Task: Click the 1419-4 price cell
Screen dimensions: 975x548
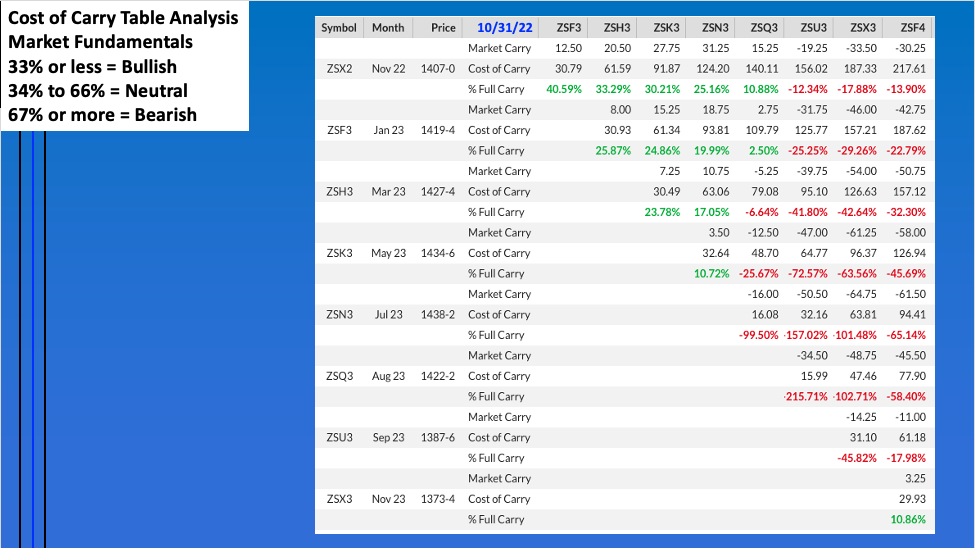Action: (x=438, y=130)
